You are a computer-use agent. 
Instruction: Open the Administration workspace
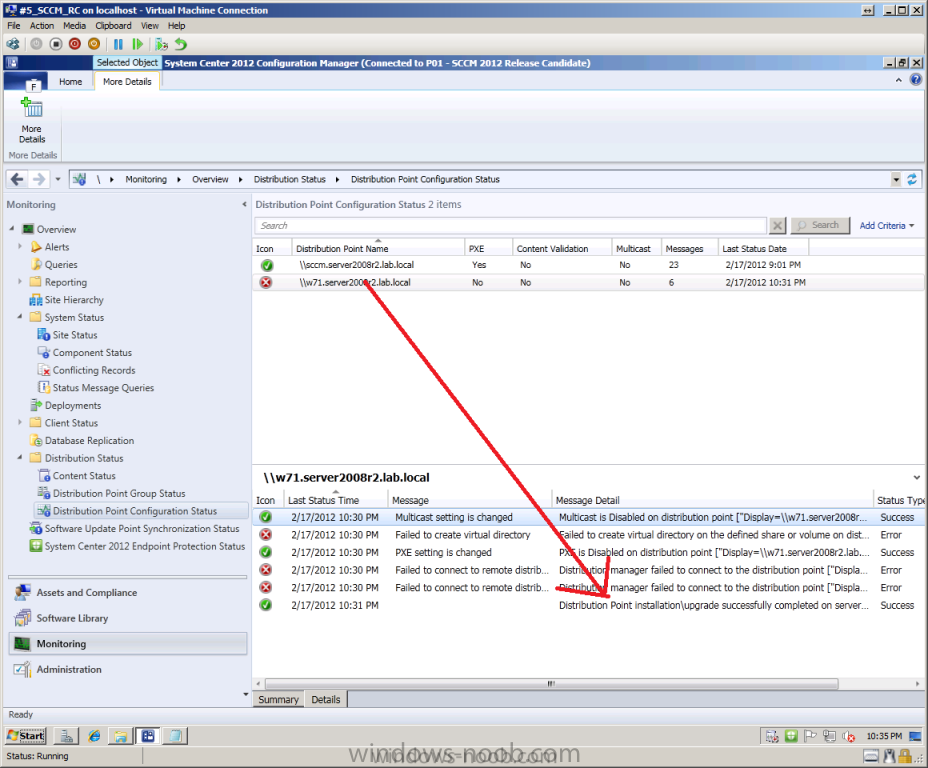(x=128, y=670)
